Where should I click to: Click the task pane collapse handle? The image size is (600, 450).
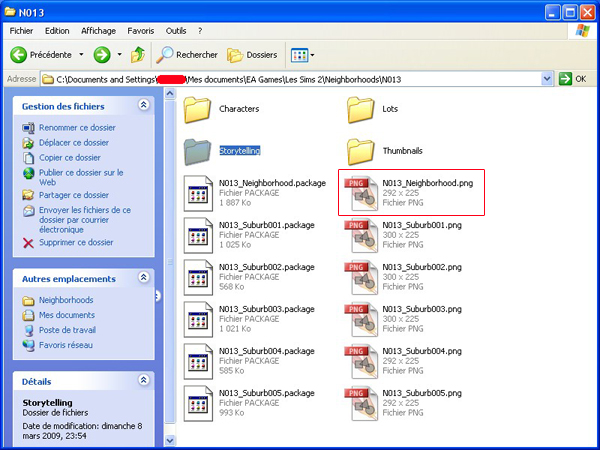(157, 296)
